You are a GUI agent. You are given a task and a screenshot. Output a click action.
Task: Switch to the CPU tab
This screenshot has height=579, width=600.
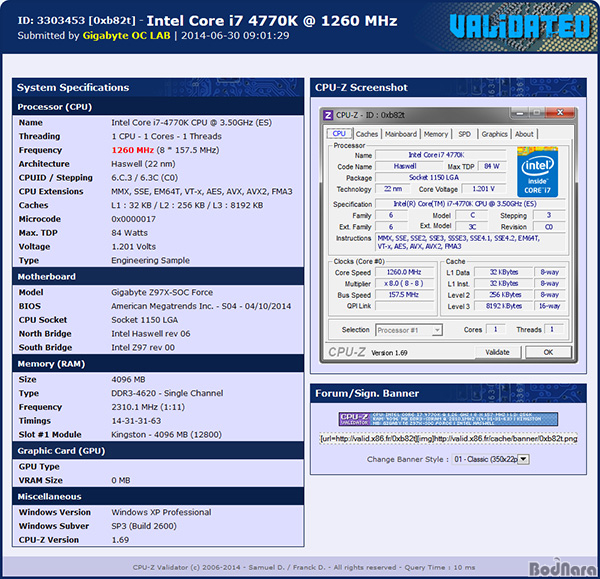pyautogui.click(x=339, y=134)
